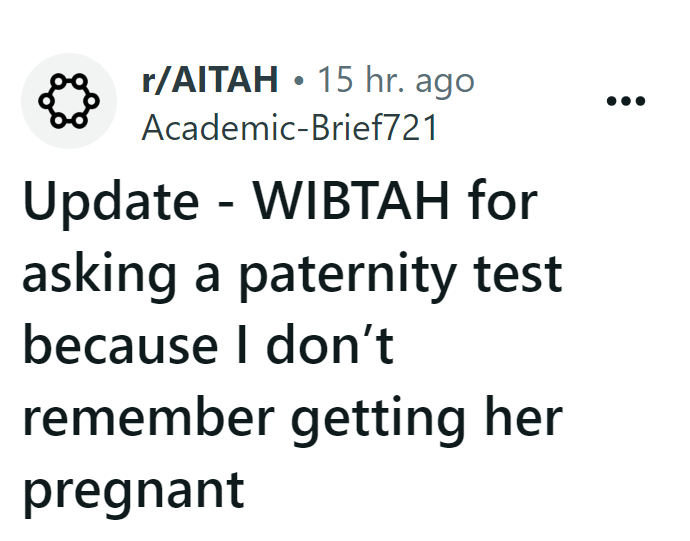Click the title line "asking a paternity test"

(x=292, y=275)
